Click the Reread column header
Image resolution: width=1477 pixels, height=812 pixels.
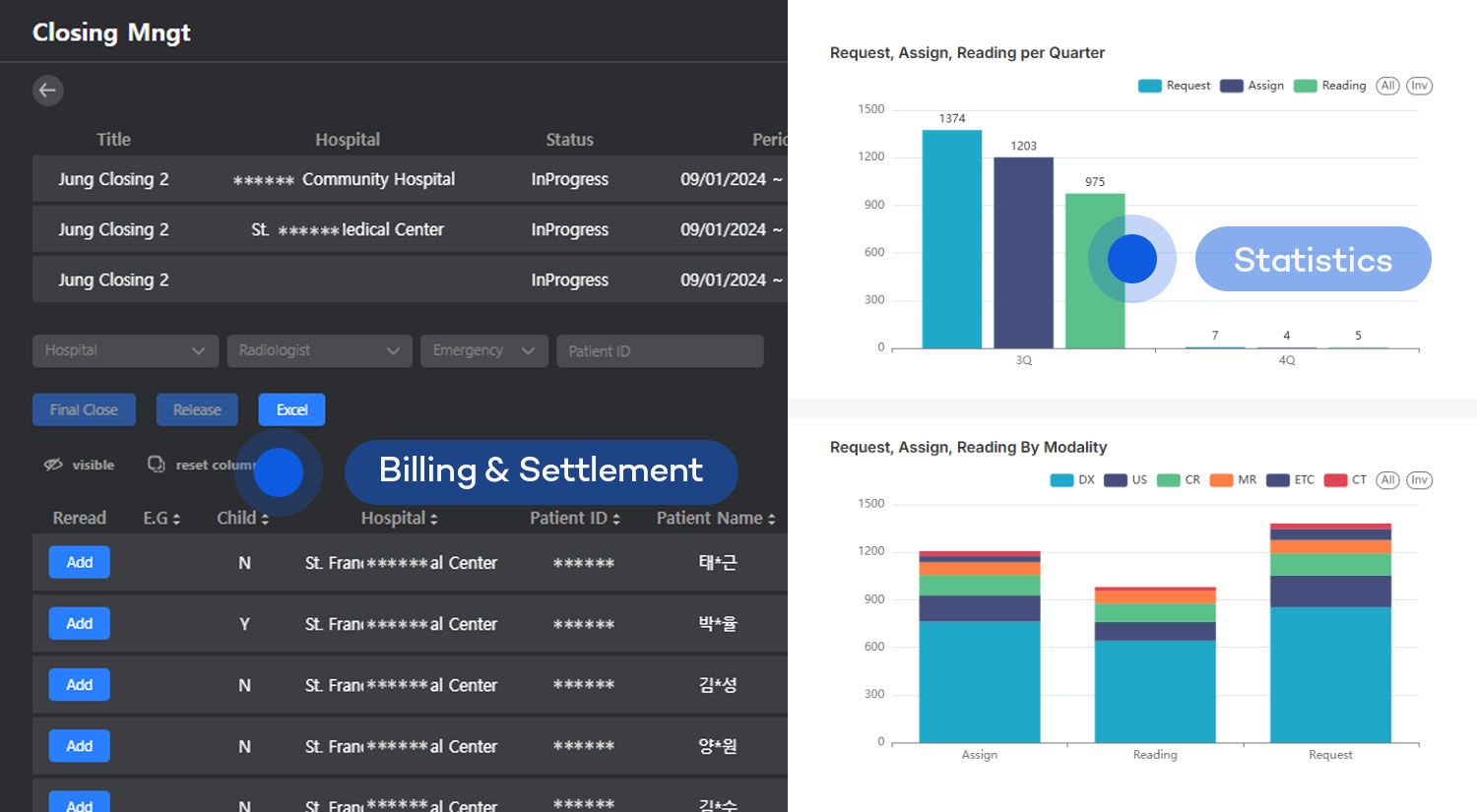coord(79,519)
